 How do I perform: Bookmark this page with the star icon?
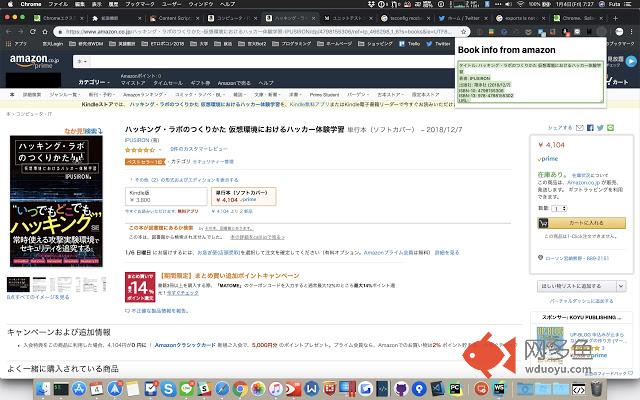click(x=463, y=31)
